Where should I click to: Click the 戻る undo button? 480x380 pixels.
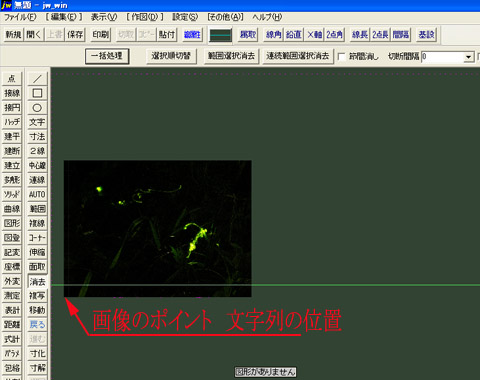tap(37, 325)
